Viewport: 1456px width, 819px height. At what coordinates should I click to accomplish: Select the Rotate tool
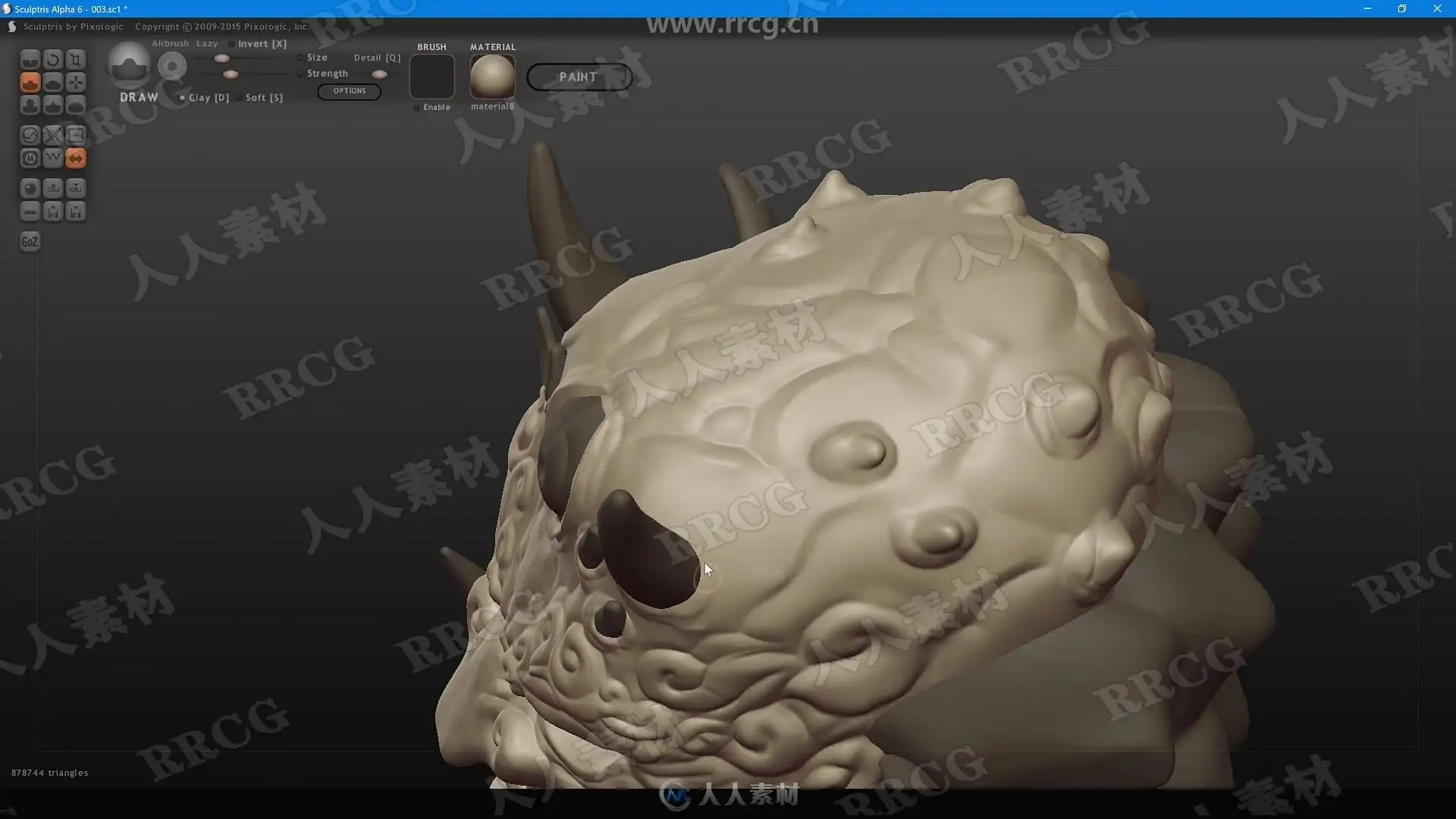tap(53, 60)
